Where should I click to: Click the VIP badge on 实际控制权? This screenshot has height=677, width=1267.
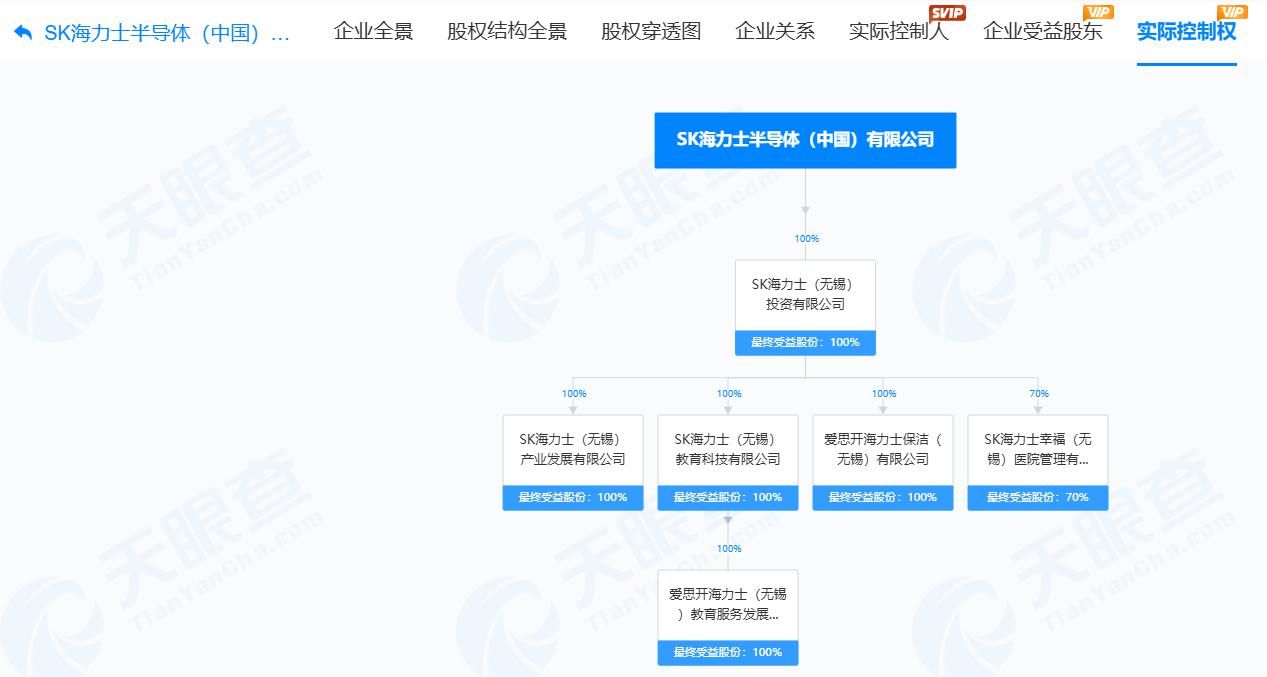pos(1233,12)
